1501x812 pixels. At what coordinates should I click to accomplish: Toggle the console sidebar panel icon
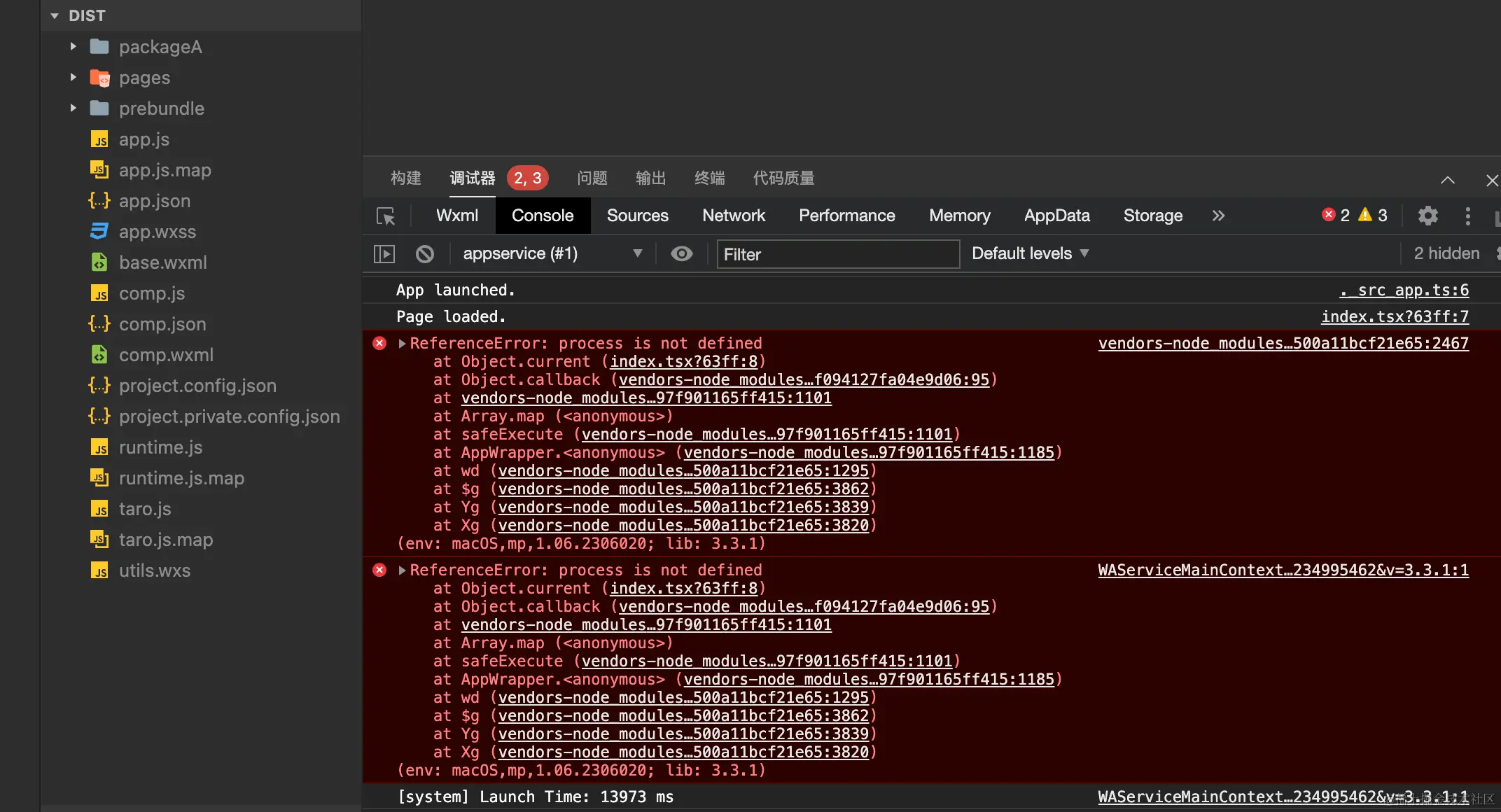(384, 253)
